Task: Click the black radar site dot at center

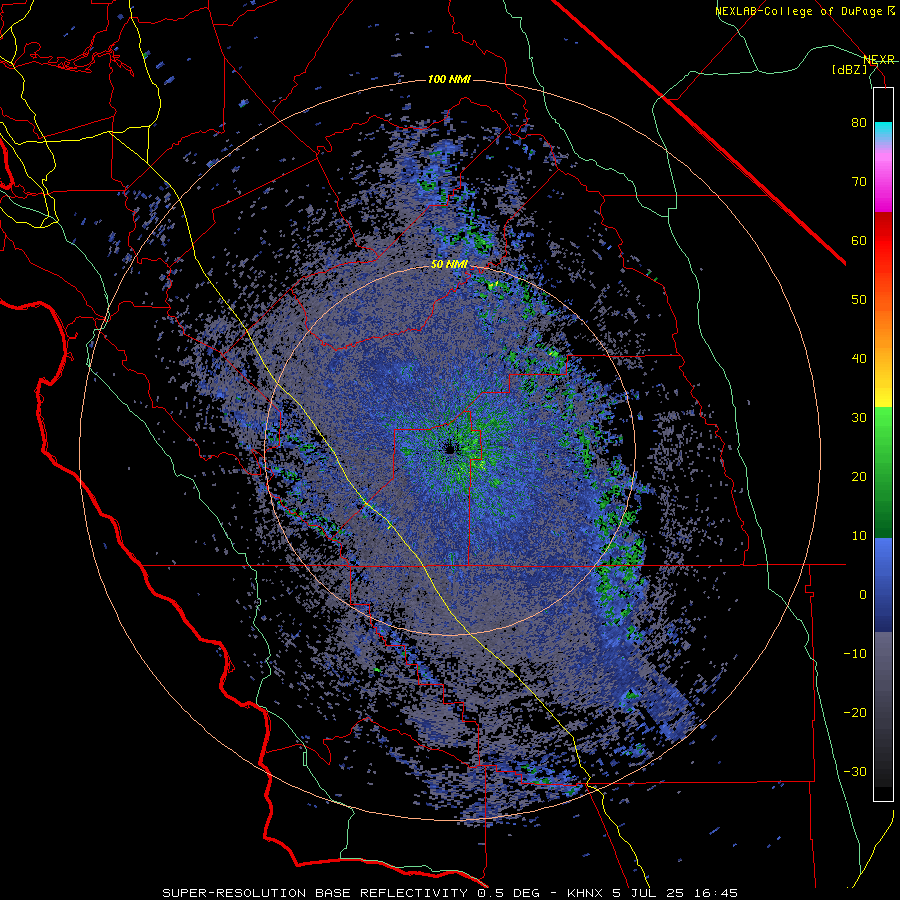Action: coord(449,449)
